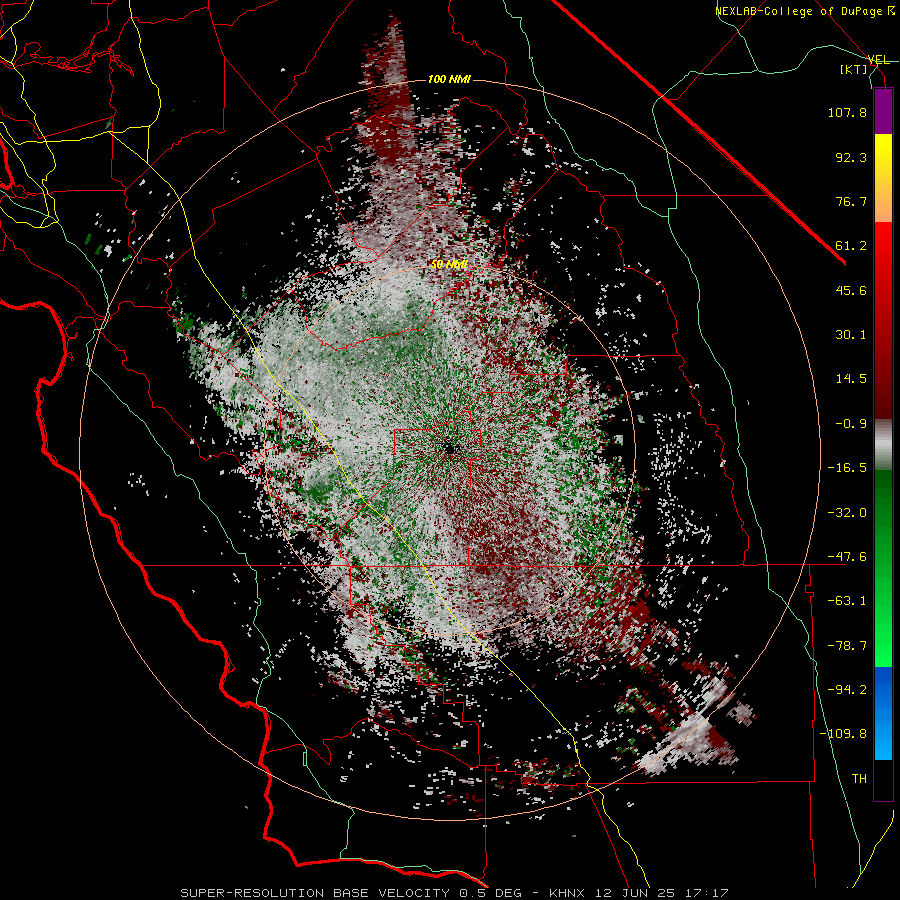Click the 14.5 value on velocity scale
Viewport: 900px width, 900px height.
pos(851,379)
